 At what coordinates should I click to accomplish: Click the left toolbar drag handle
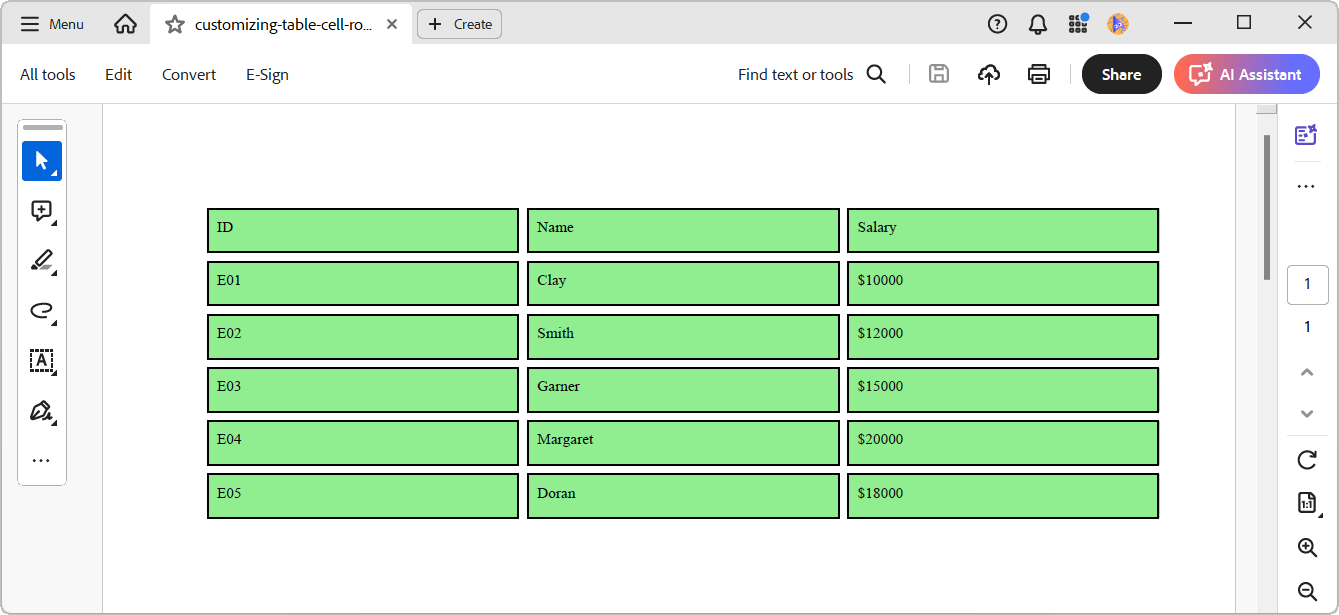[42, 128]
